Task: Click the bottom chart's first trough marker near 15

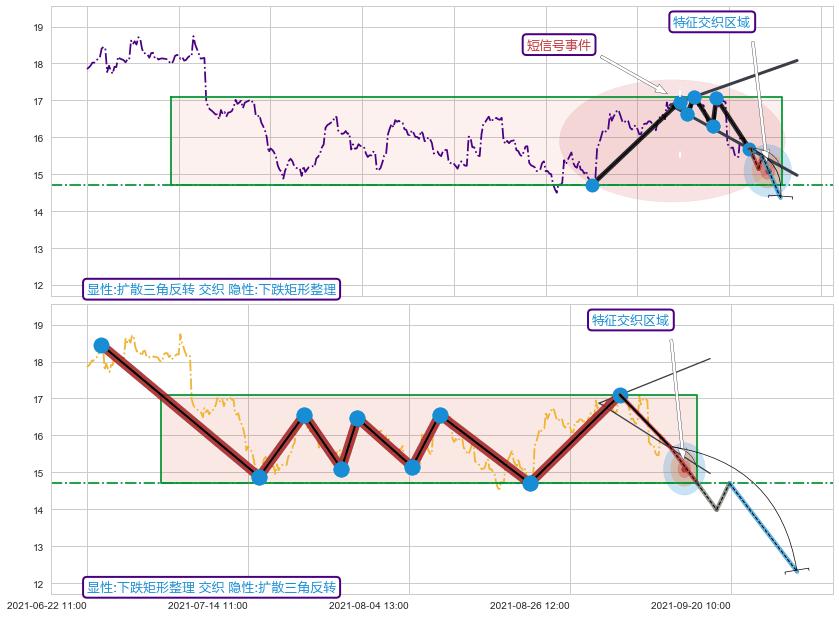Action: (259, 477)
